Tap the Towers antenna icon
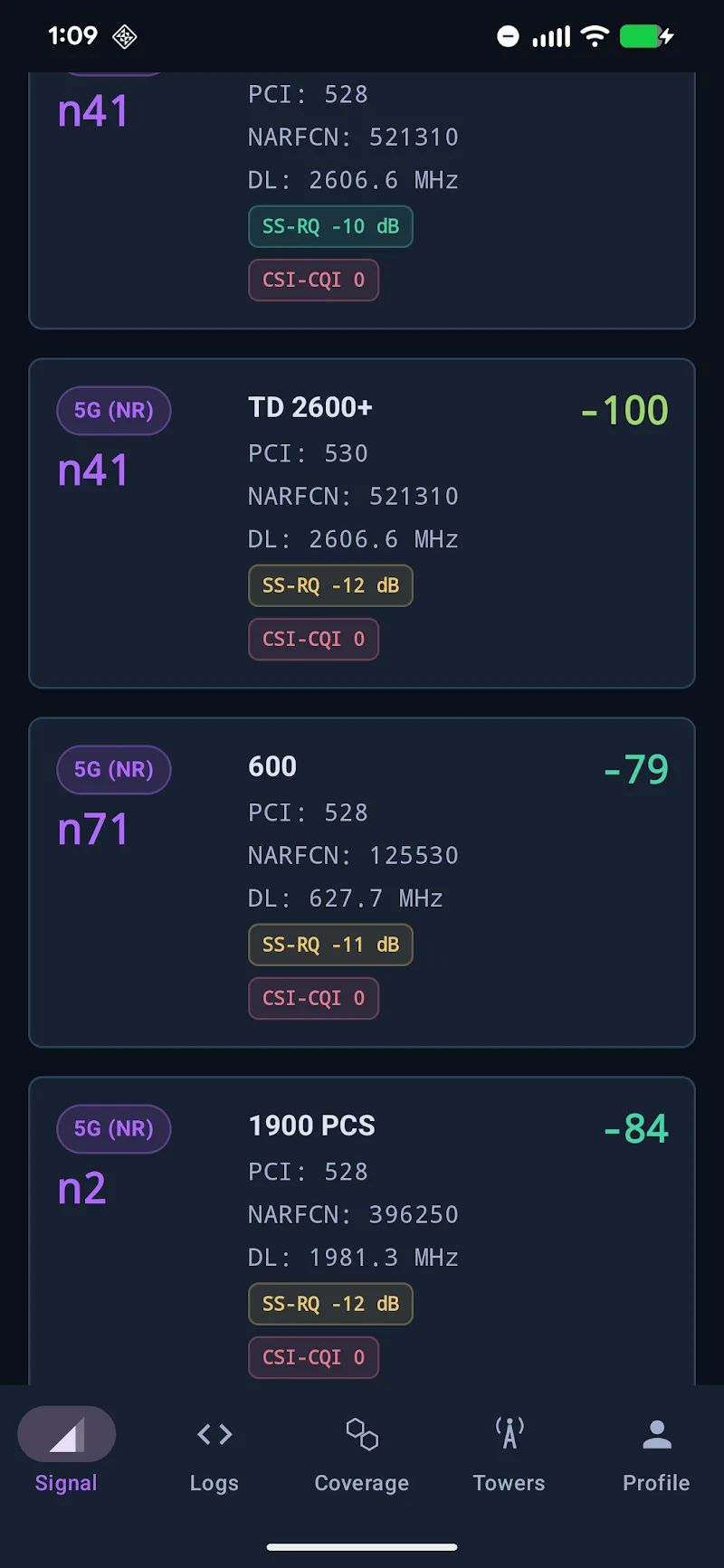724x1568 pixels. [510, 1433]
